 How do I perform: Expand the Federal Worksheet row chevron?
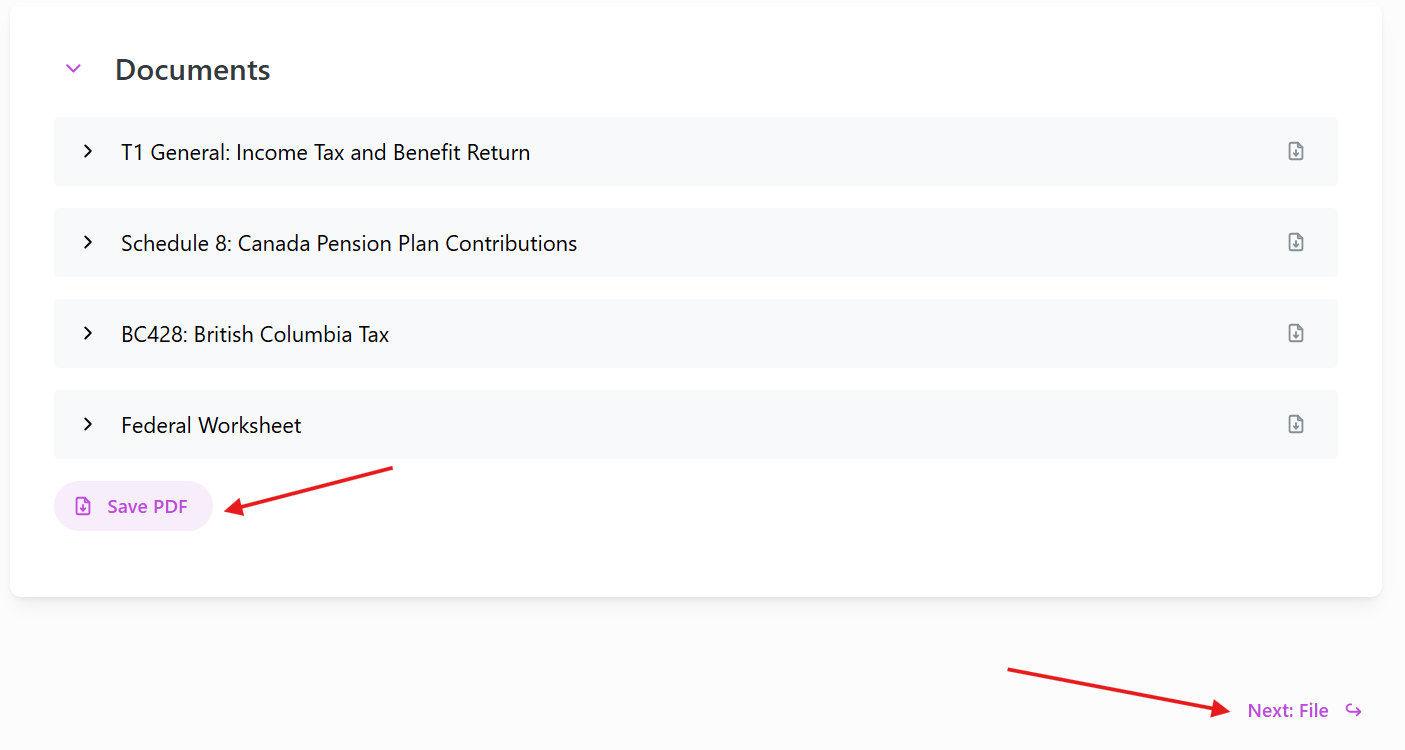point(88,424)
